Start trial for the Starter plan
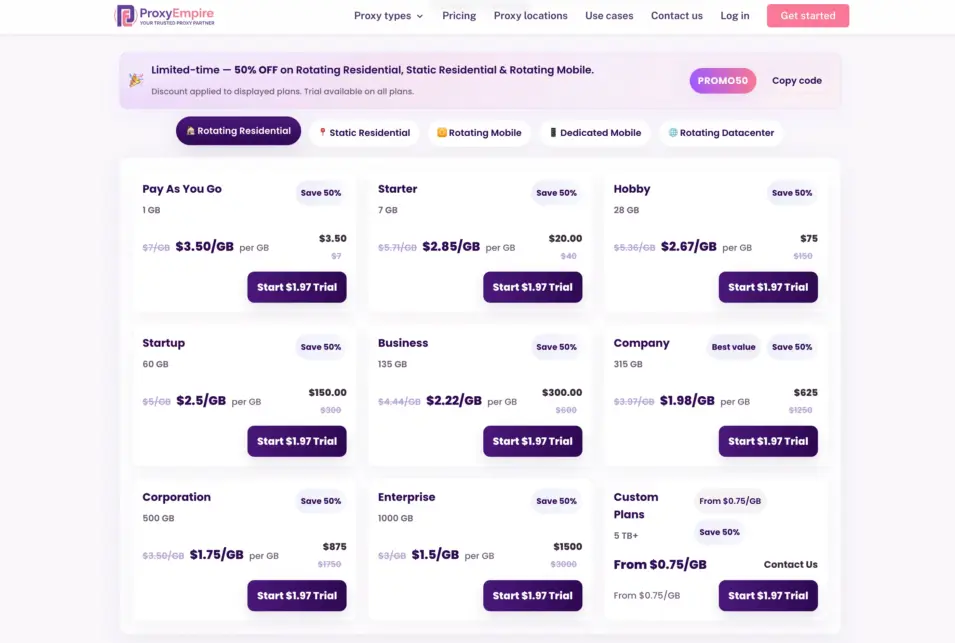The height and width of the screenshot is (643, 955). tap(532, 287)
